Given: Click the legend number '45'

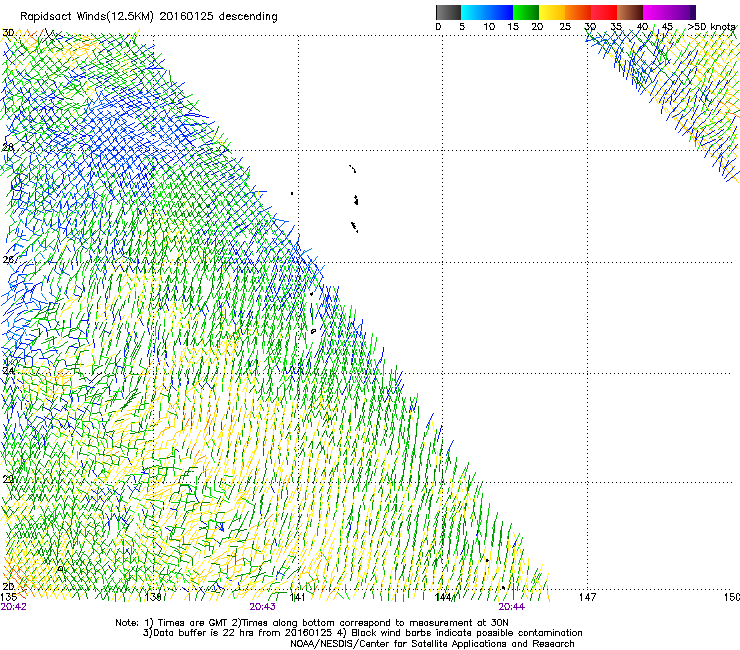Looking at the screenshot, I should pos(667,27).
